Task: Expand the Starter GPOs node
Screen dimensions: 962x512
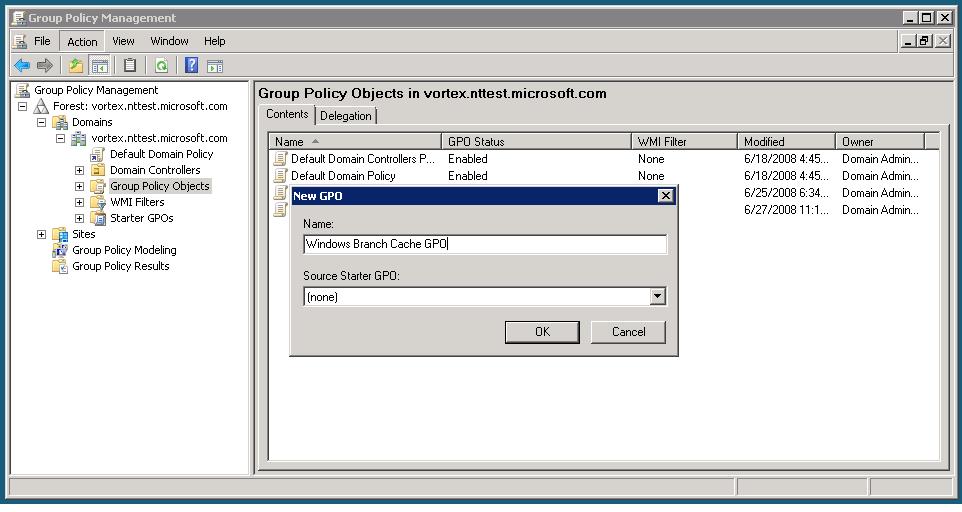Action: pyautogui.click(x=80, y=218)
